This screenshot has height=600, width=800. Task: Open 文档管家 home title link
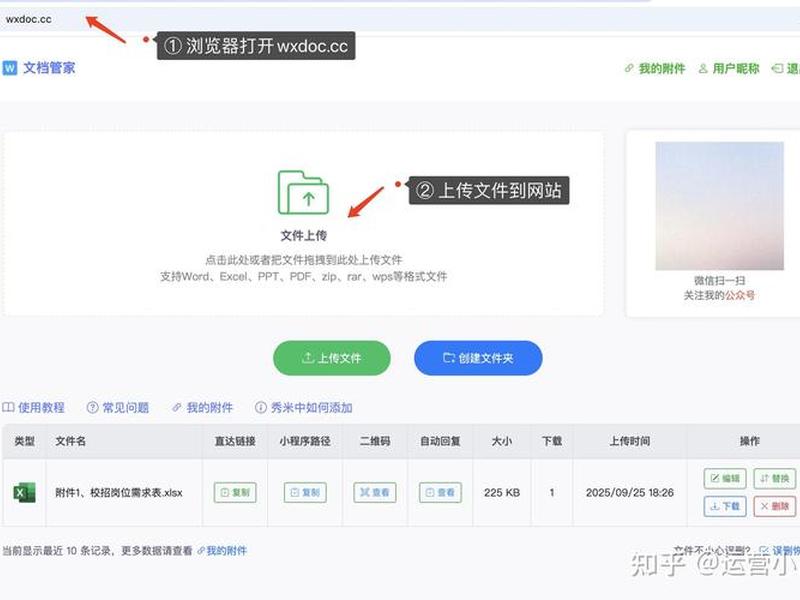pos(49,68)
